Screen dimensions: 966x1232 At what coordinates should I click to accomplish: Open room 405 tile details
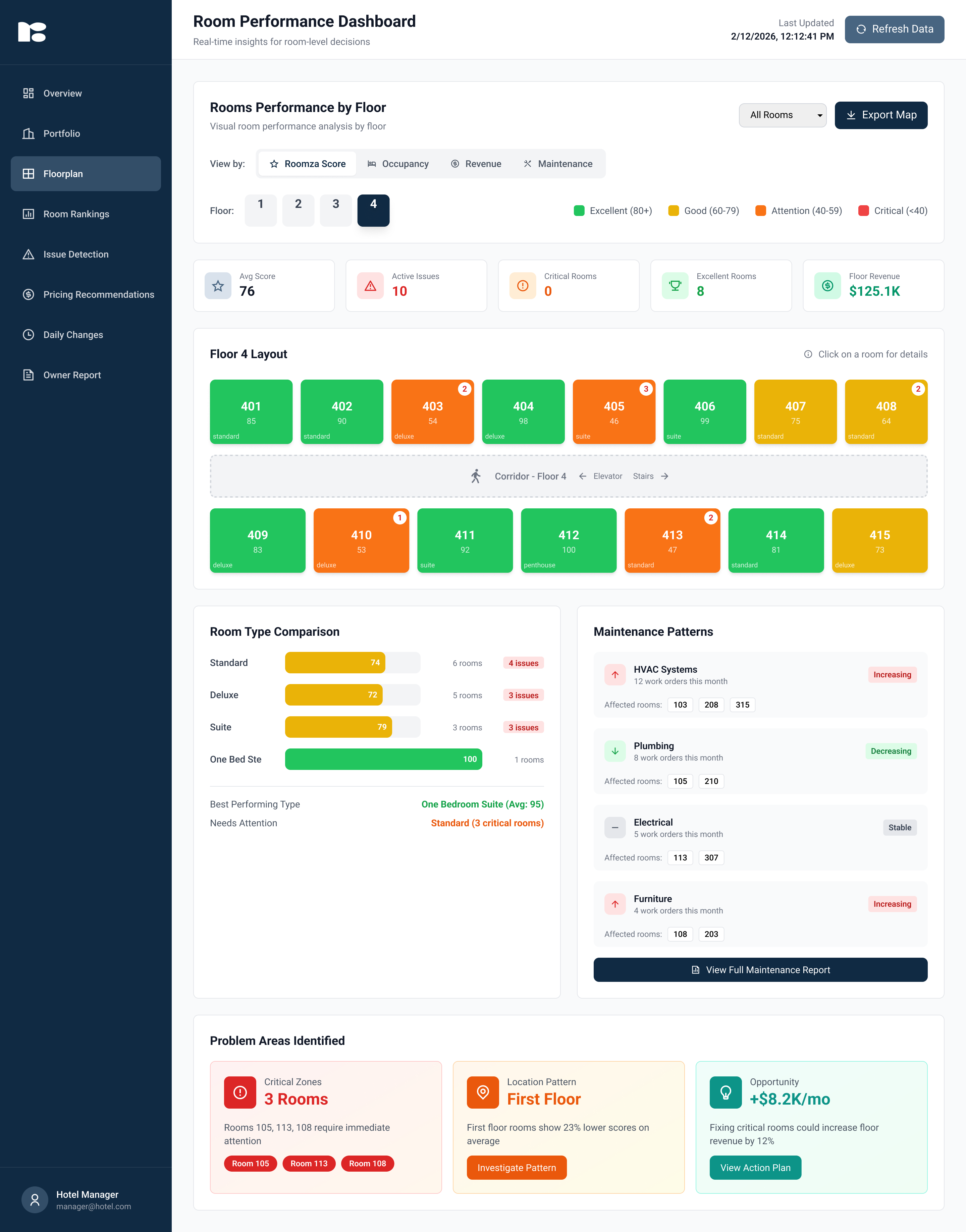click(614, 411)
